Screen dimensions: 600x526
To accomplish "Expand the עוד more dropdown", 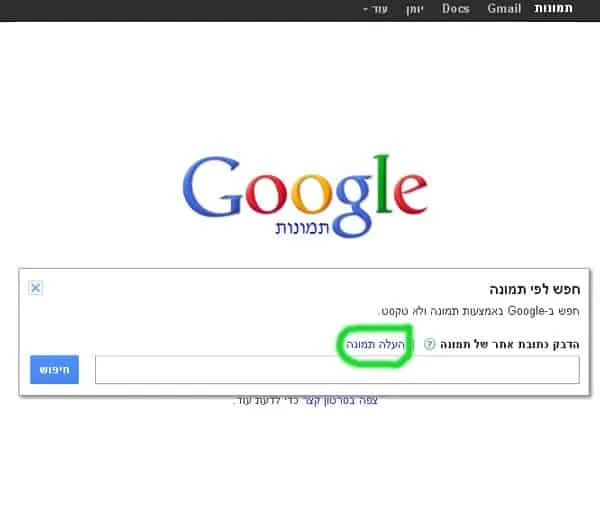I will click(375, 9).
